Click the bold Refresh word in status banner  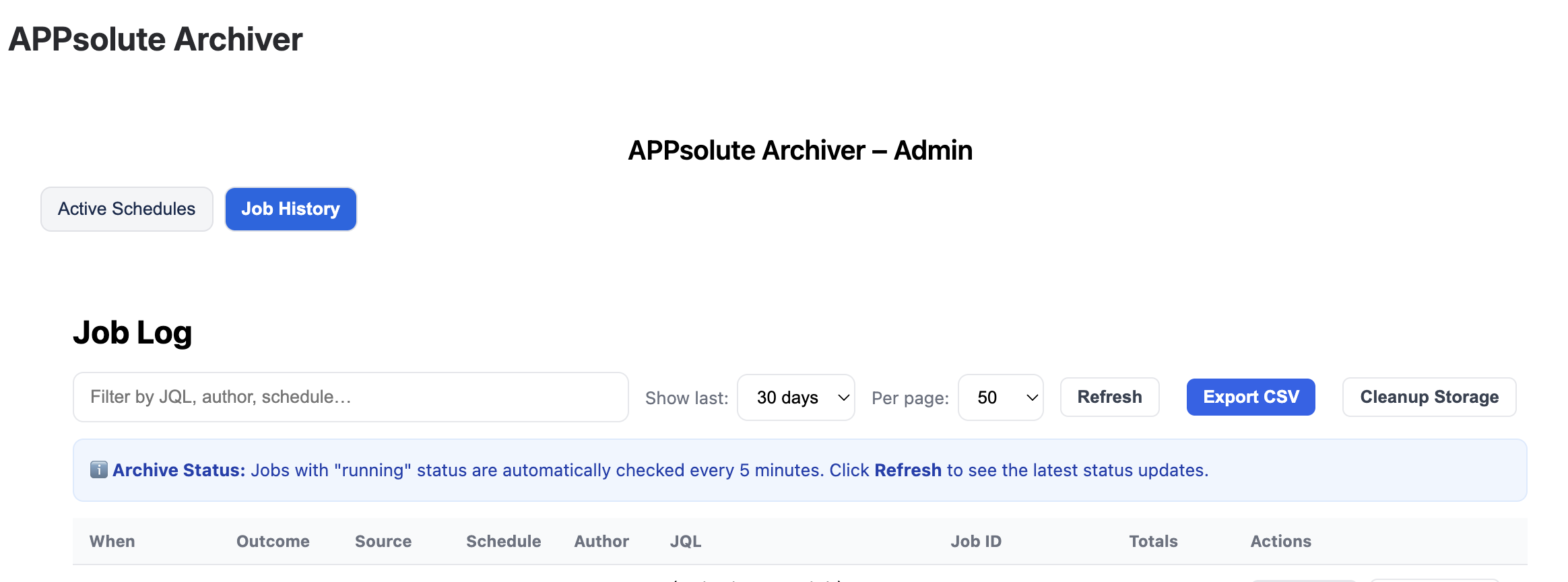pos(907,470)
